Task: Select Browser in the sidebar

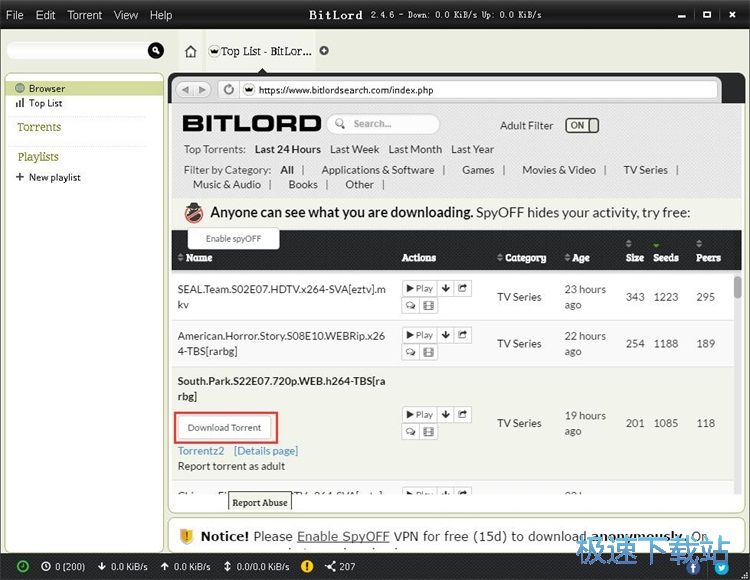Action: point(85,88)
